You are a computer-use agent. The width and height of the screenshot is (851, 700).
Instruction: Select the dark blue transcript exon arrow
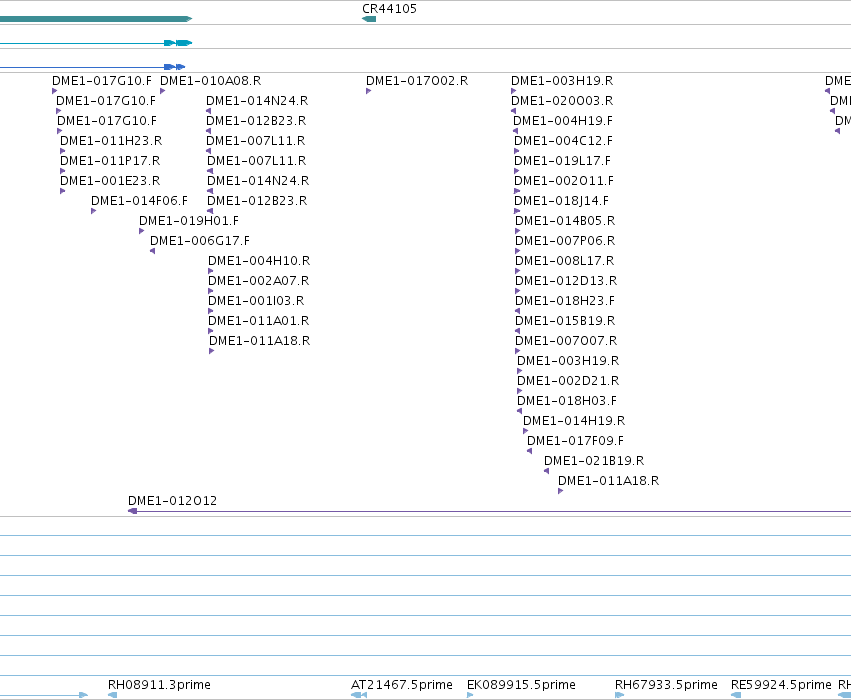(x=175, y=67)
